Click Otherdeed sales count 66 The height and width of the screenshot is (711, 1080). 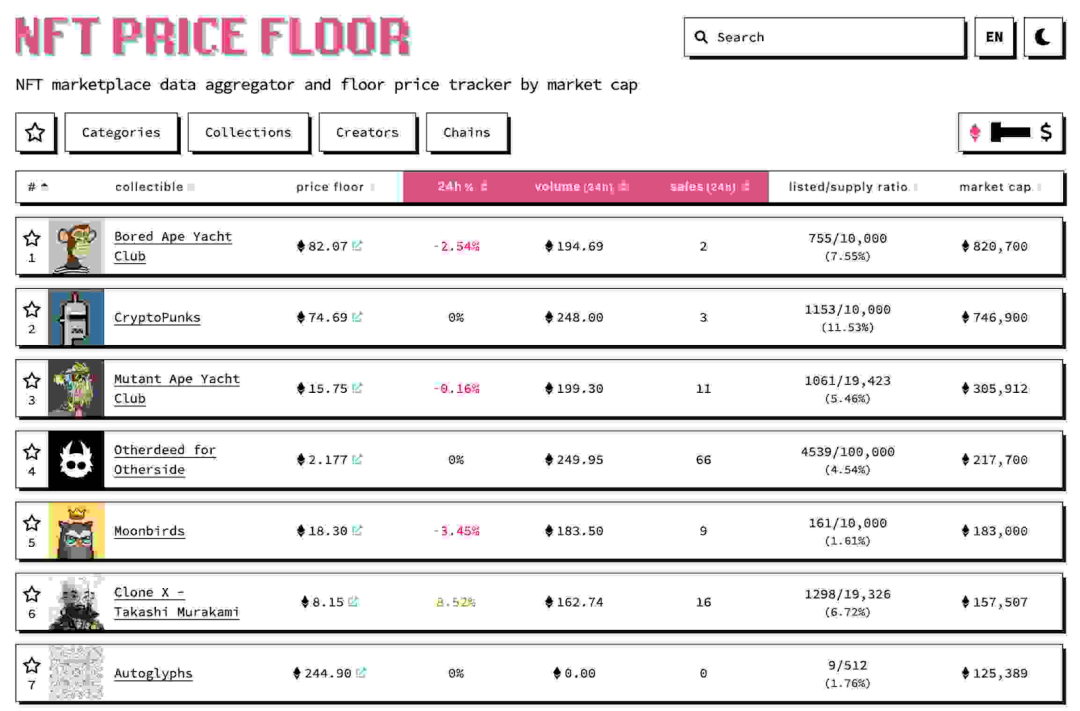point(703,460)
